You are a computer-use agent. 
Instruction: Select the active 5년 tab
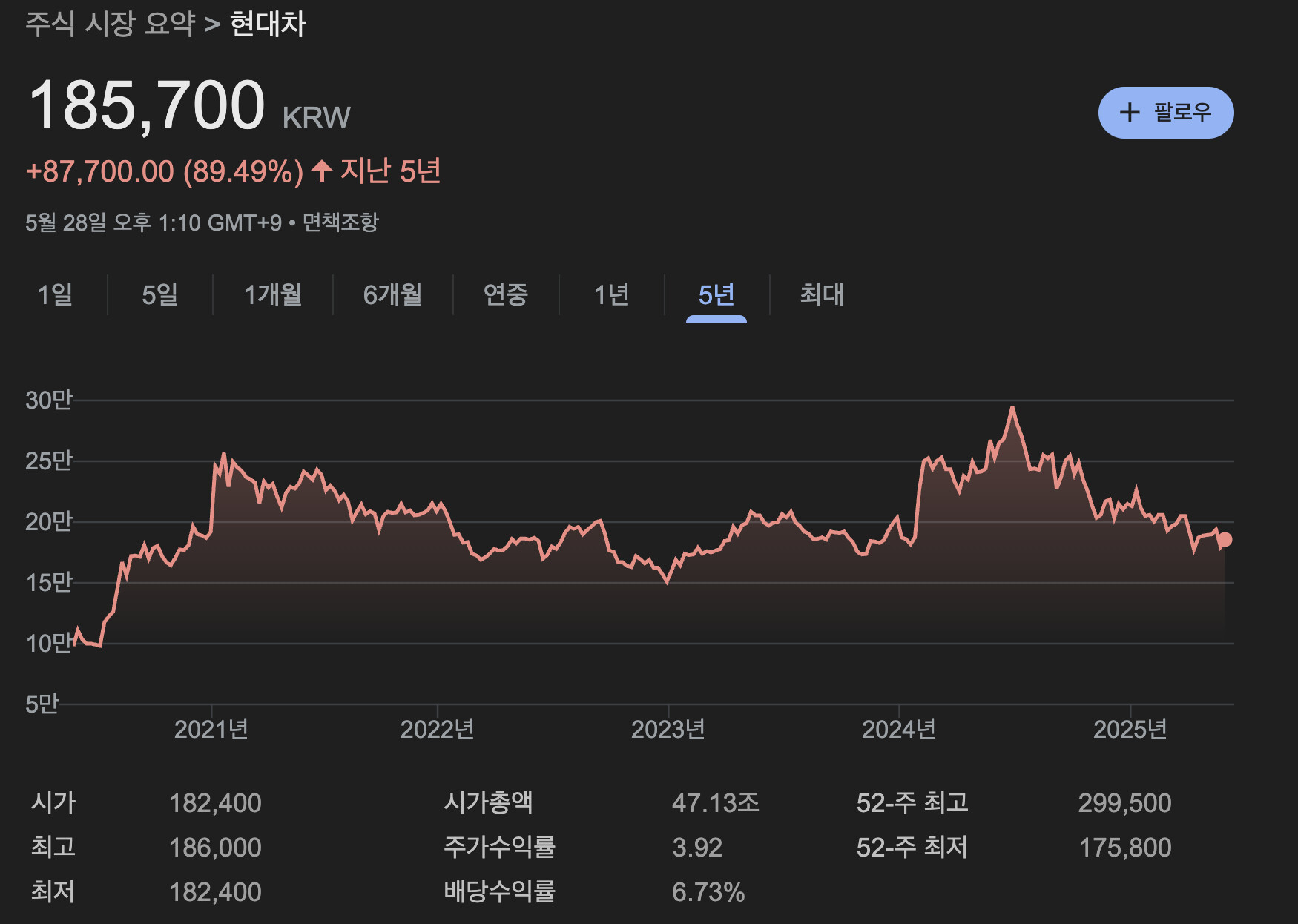pos(716,294)
